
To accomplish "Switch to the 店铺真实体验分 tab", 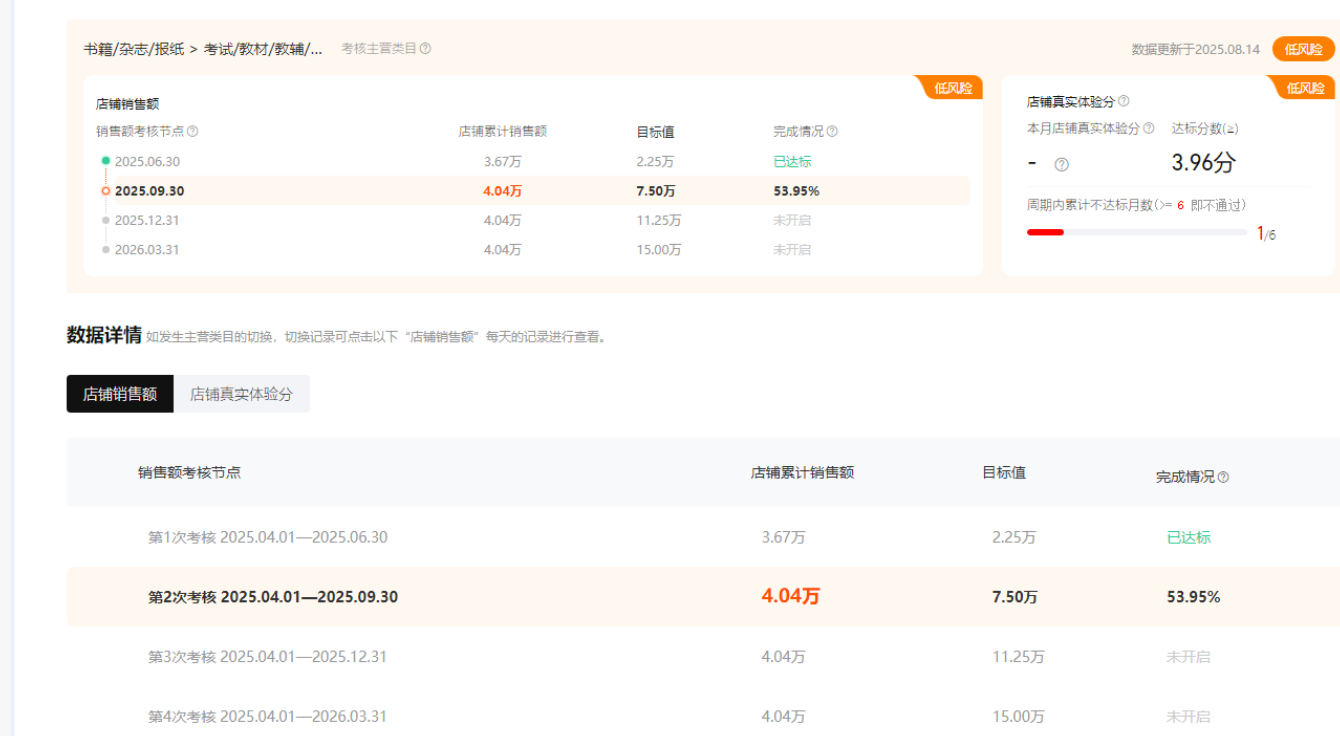I will point(241,394).
